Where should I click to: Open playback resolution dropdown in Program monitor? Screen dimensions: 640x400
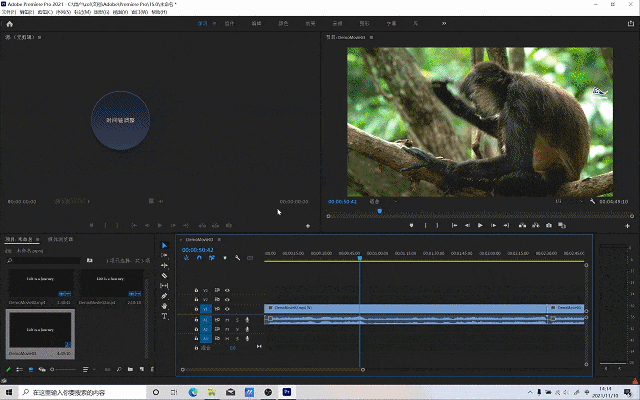[x=562, y=201]
